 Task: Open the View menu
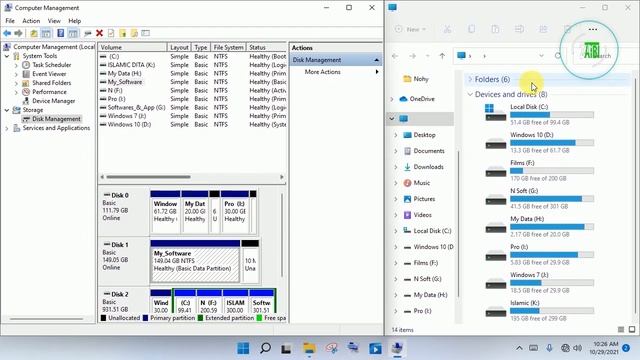coord(54,21)
